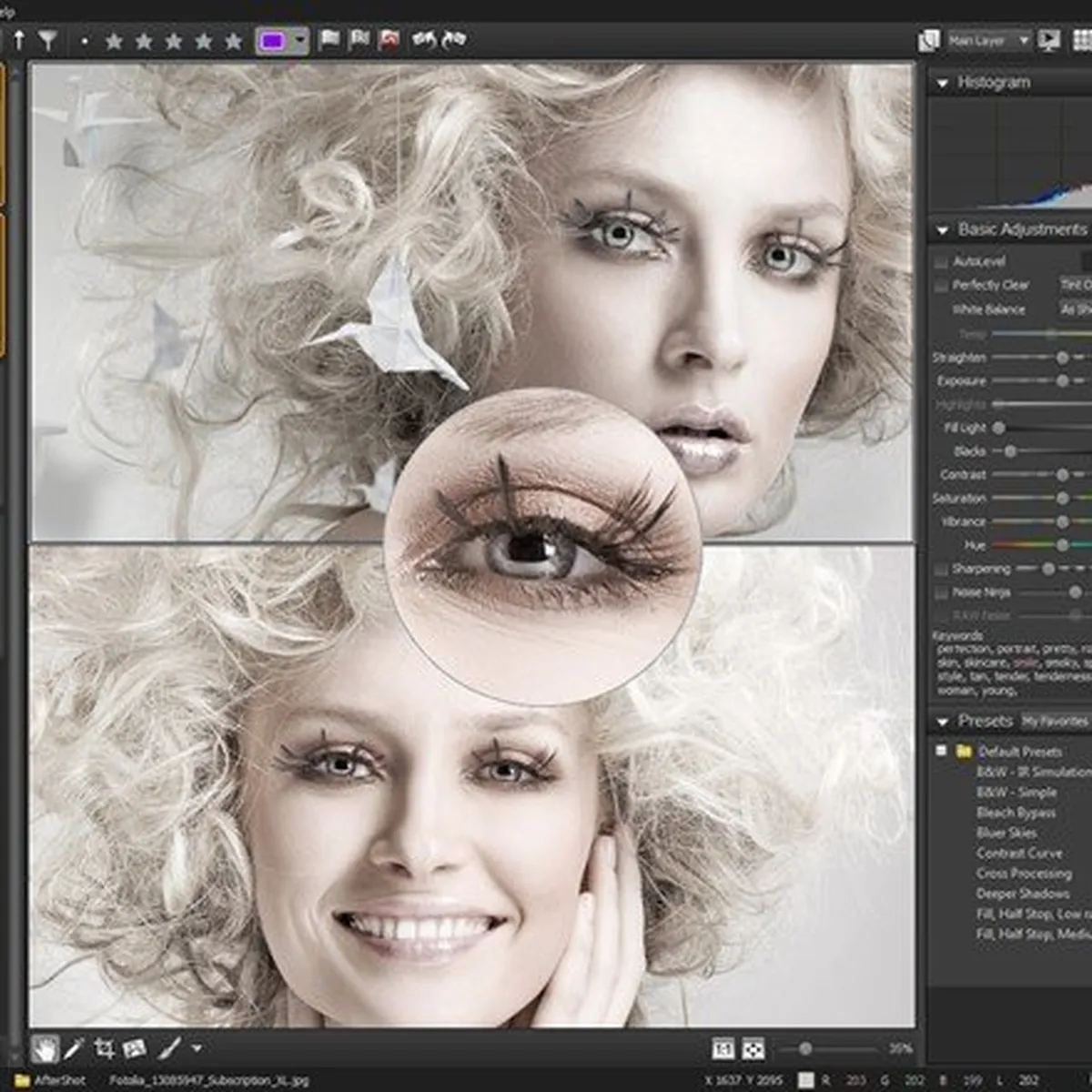Enable the Sharpening checkbox
The width and height of the screenshot is (1092, 1092).
click(x=941, y=569)
